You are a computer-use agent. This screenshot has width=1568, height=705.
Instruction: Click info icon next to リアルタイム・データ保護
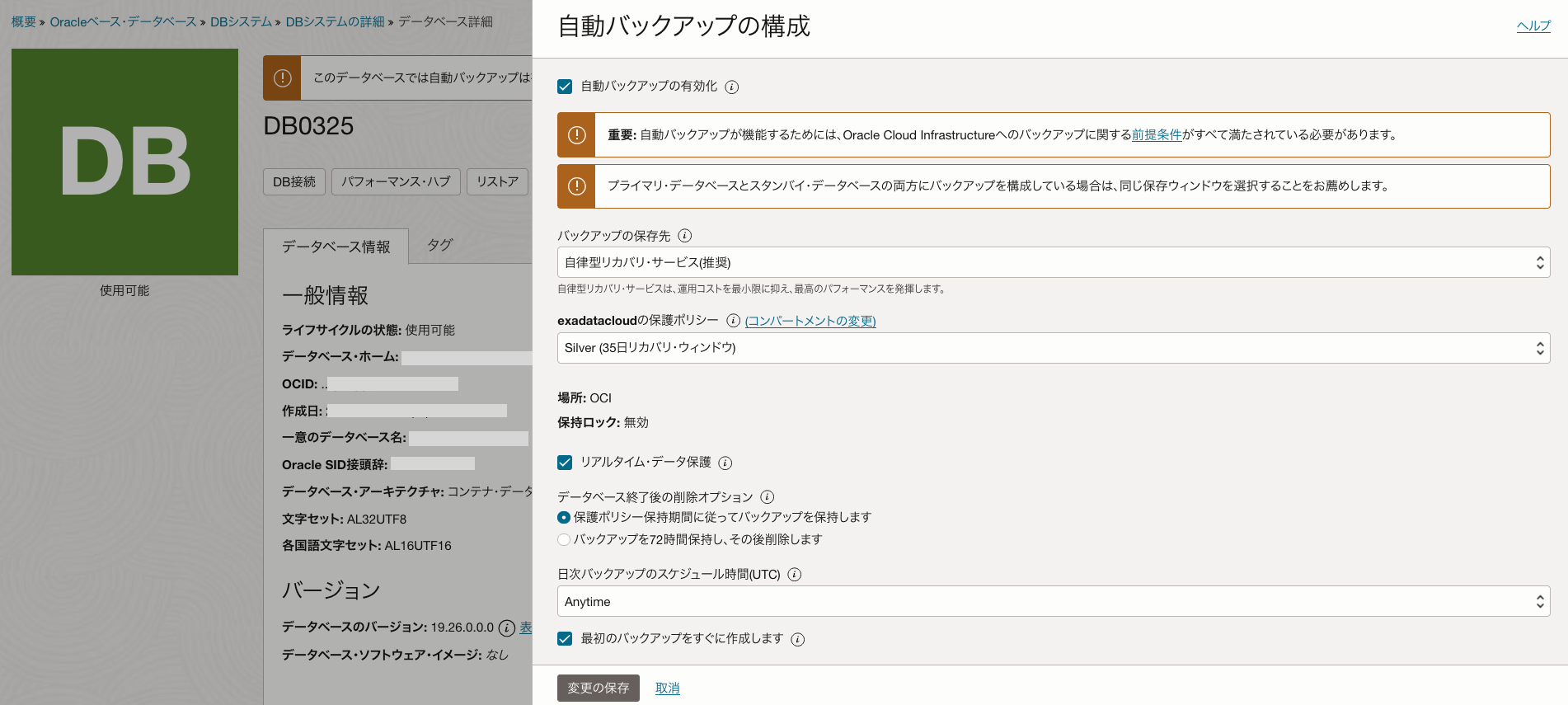pyautogui.click(x=725, y=463)
